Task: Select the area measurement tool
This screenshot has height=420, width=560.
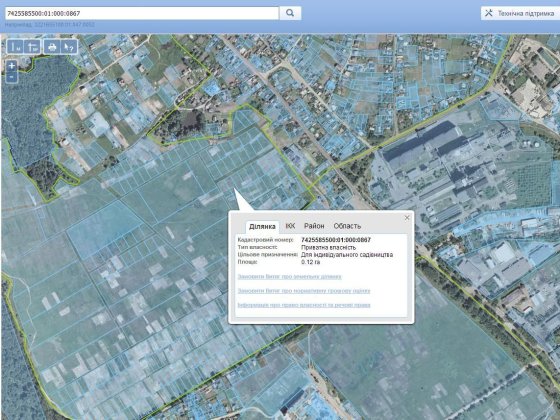Action: [33, 47]
